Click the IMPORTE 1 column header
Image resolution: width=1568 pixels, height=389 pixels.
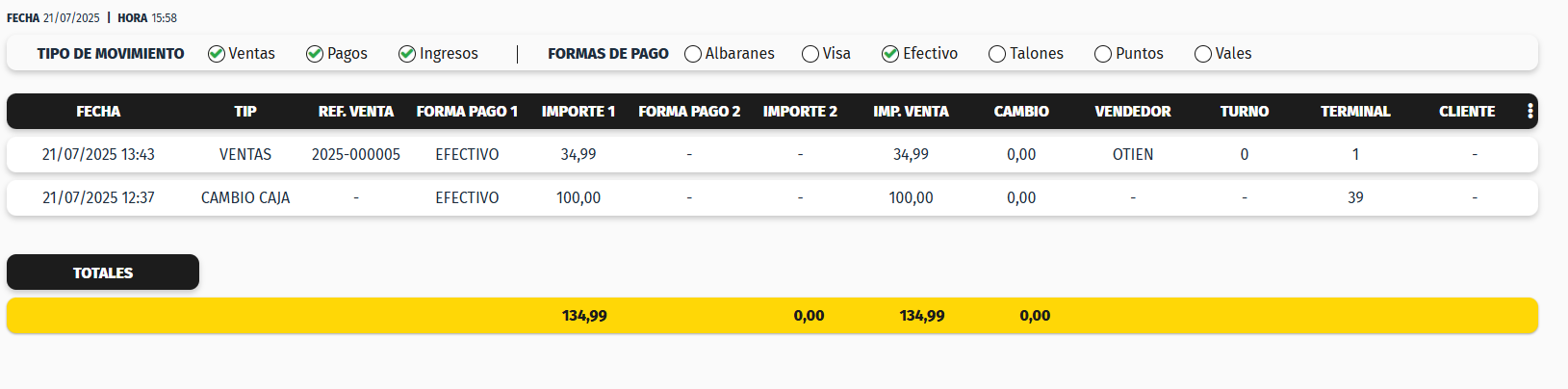[x=578, y=112]
